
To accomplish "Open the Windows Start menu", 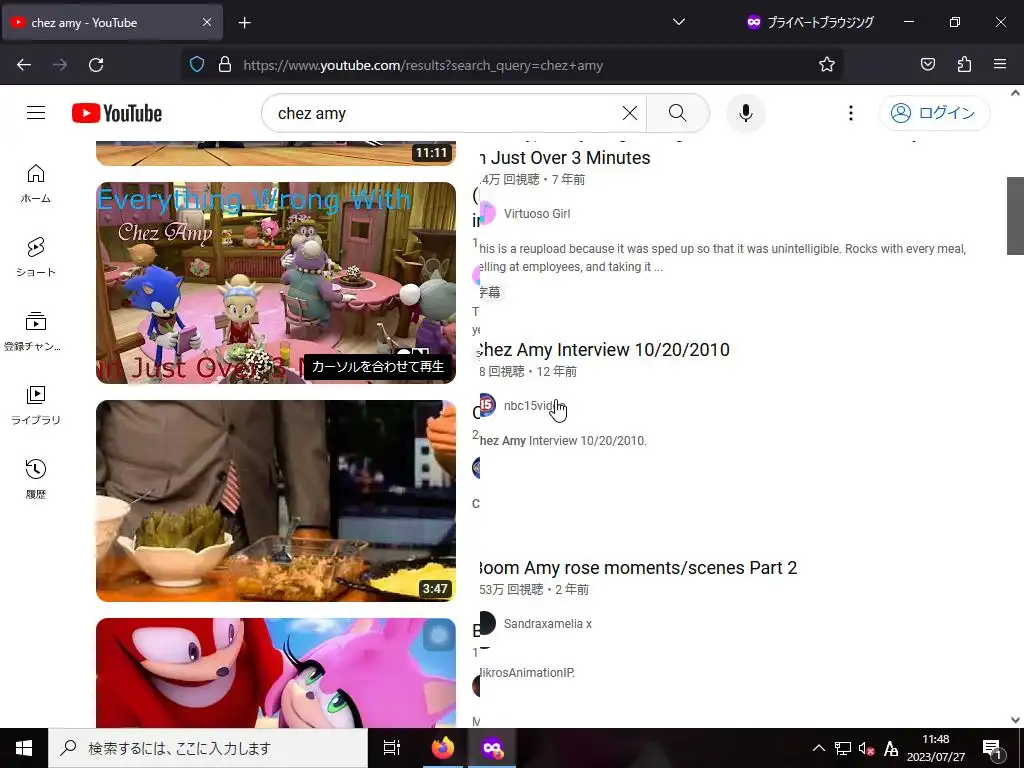I will click(x=24, y=748).
